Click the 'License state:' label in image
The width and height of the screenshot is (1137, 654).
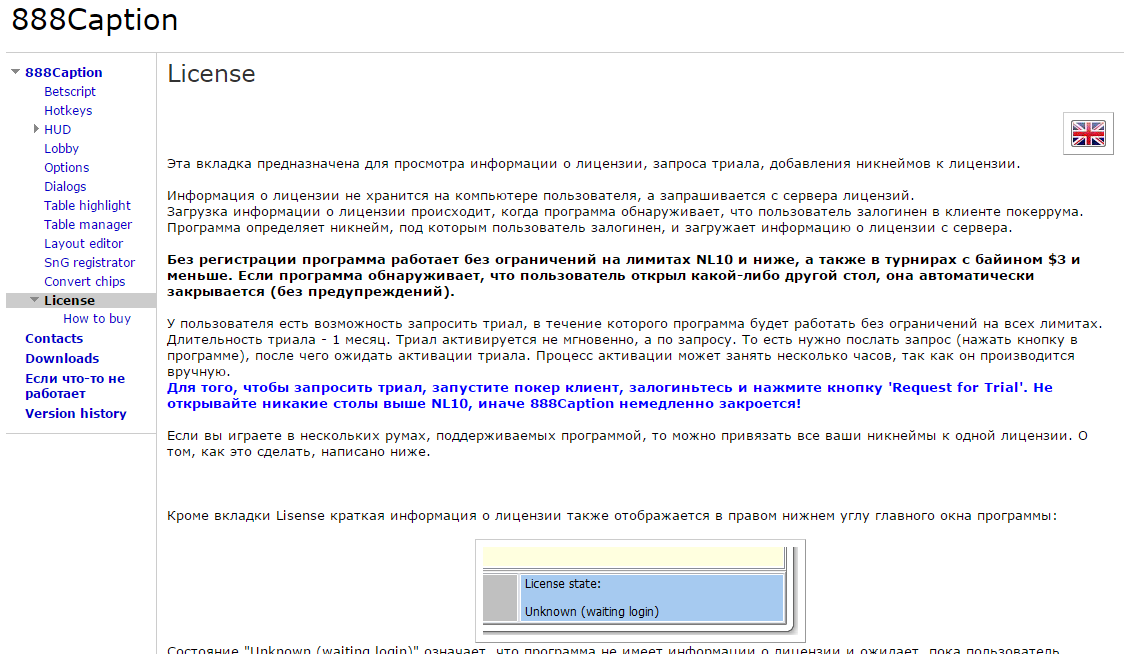pyautogui.click(x=563, y=584)
